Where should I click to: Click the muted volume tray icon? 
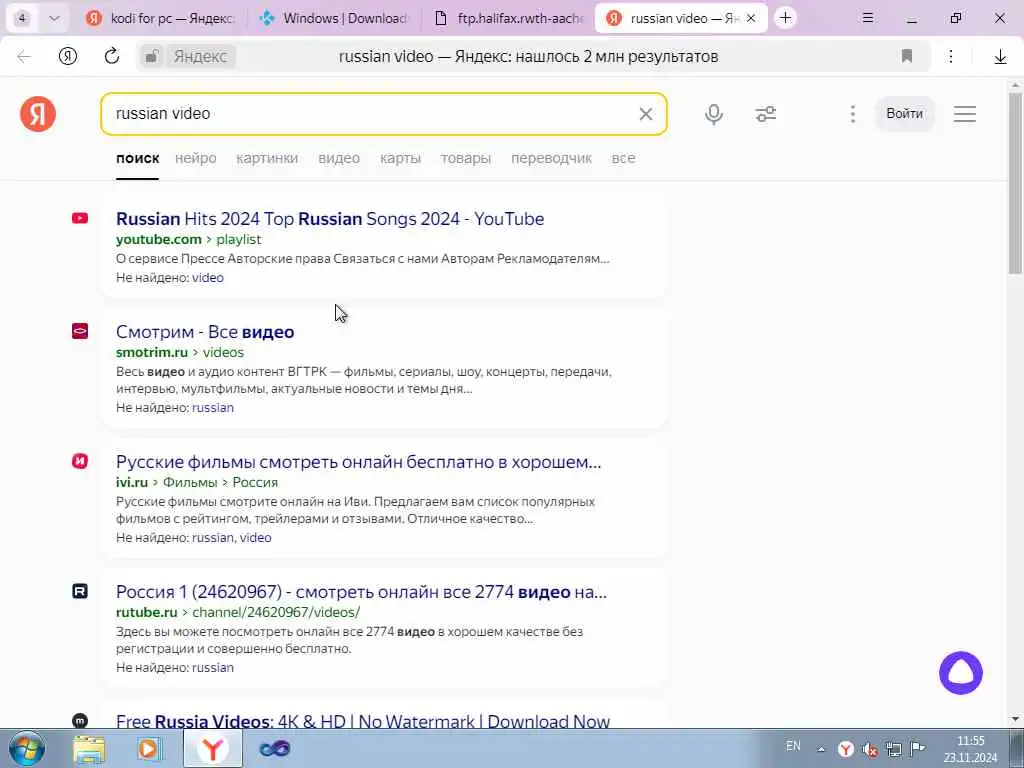click(x=870, y=750)
